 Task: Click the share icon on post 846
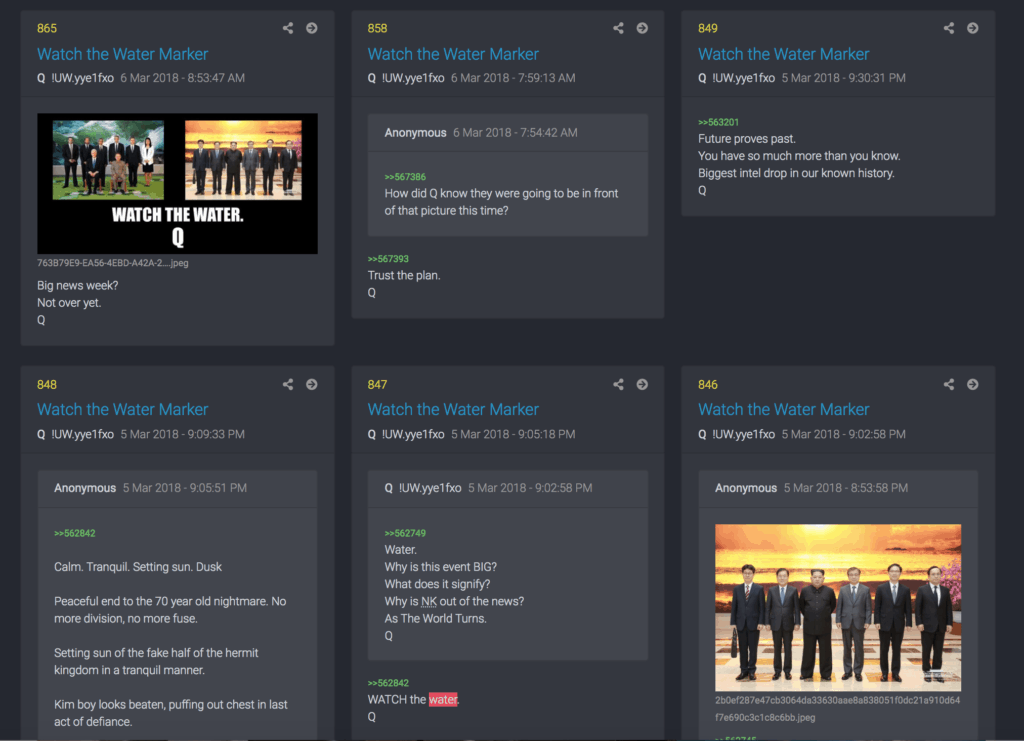coord(949,384)
